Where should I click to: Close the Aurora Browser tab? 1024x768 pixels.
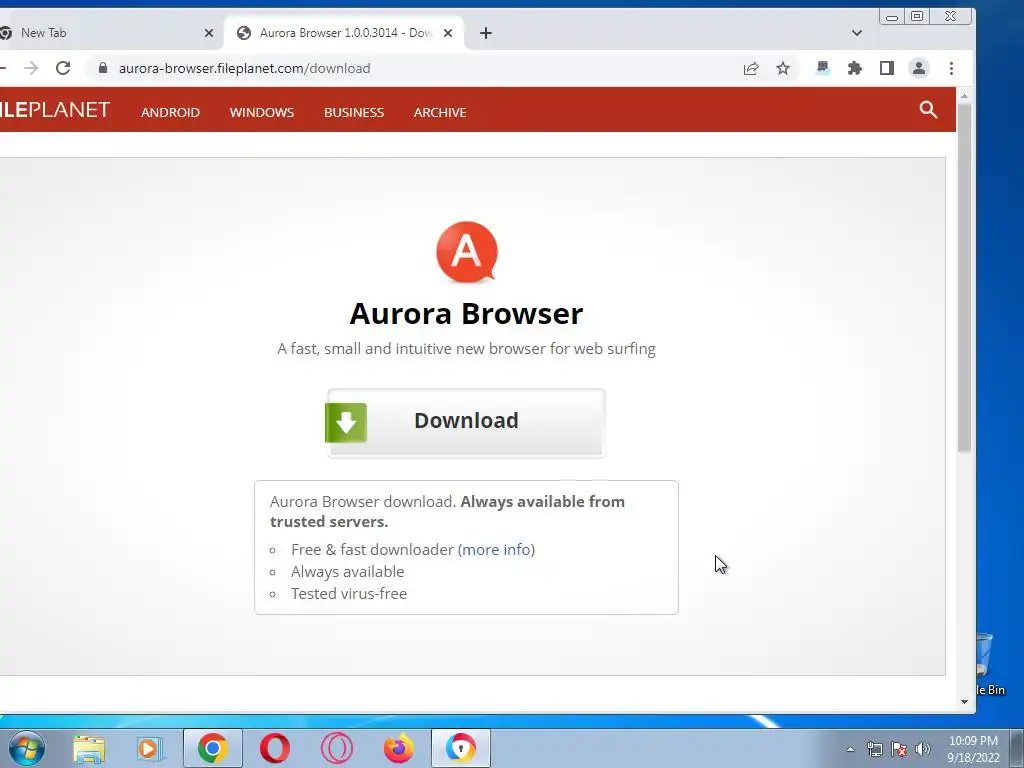tap(448, 33)
